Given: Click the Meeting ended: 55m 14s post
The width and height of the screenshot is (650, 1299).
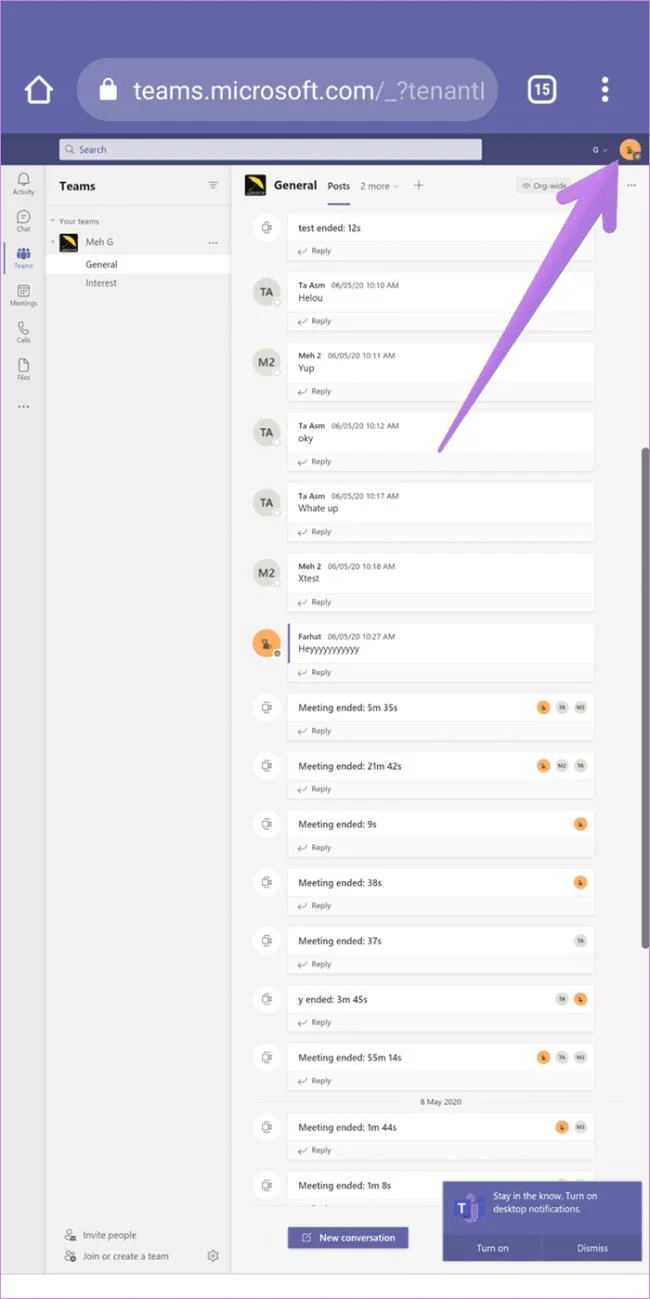Looking at the screenshot, I should click(x=441, y=1057).
